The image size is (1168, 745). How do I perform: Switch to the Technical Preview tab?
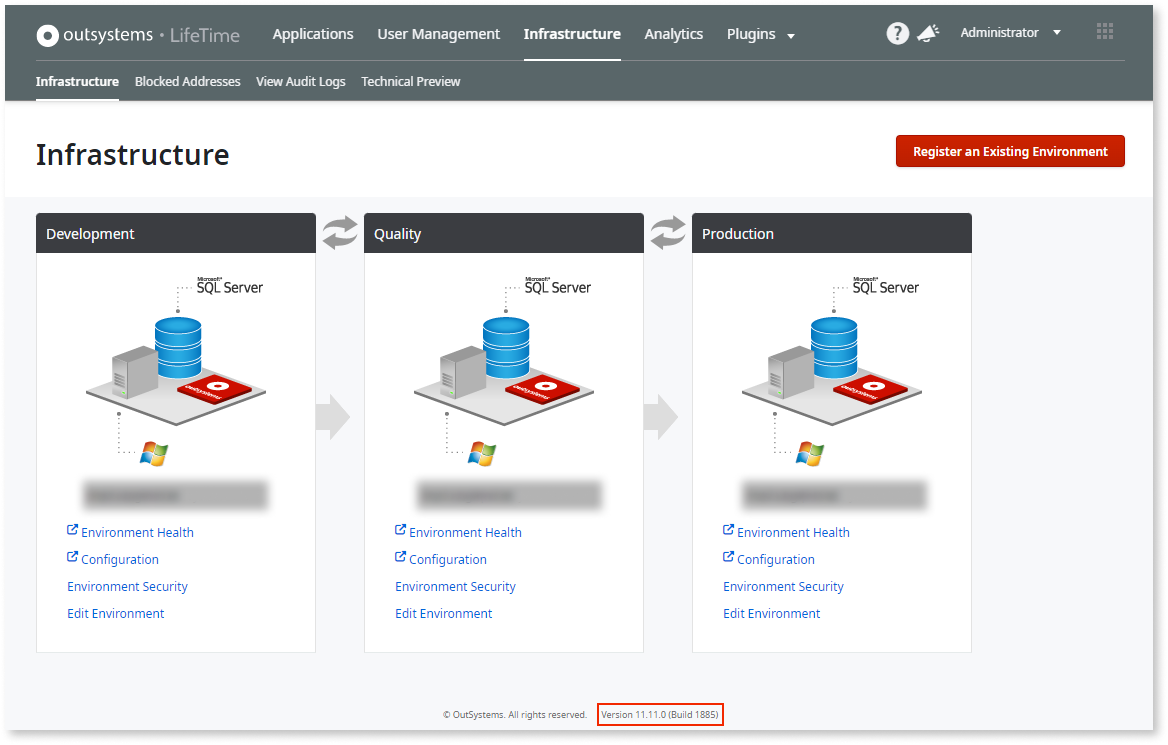click(x=410, y=81)
